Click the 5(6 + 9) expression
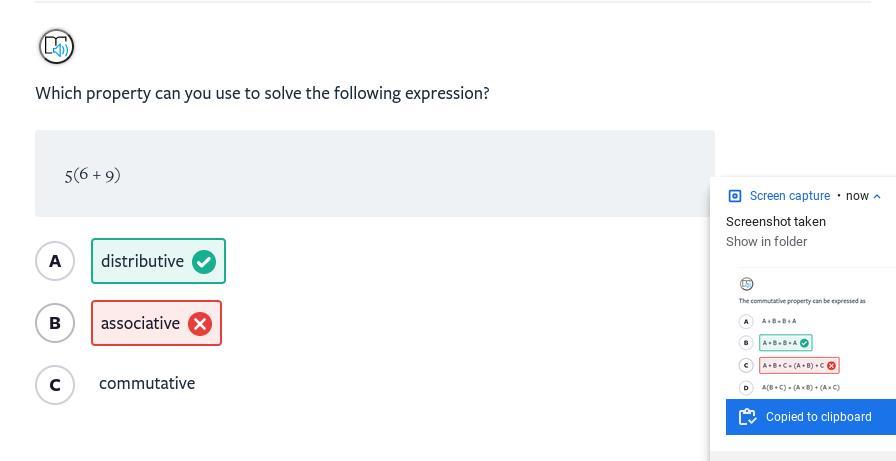The image size is (896, 461). coord(93,175)
